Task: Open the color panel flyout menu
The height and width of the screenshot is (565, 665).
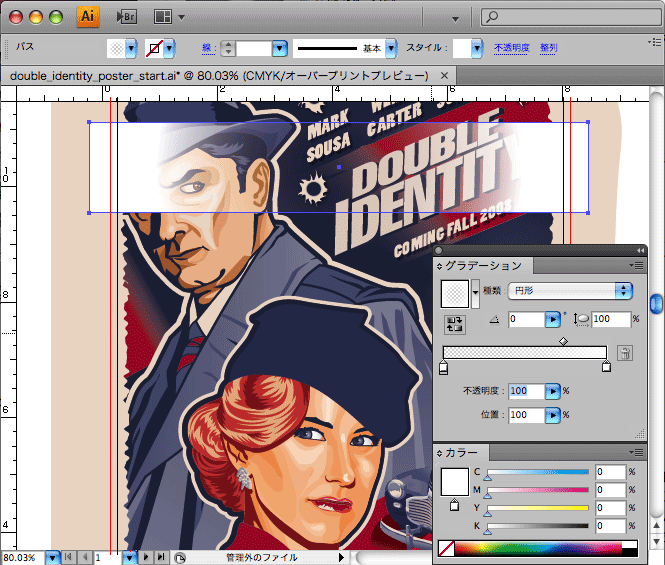Action: 637,452
